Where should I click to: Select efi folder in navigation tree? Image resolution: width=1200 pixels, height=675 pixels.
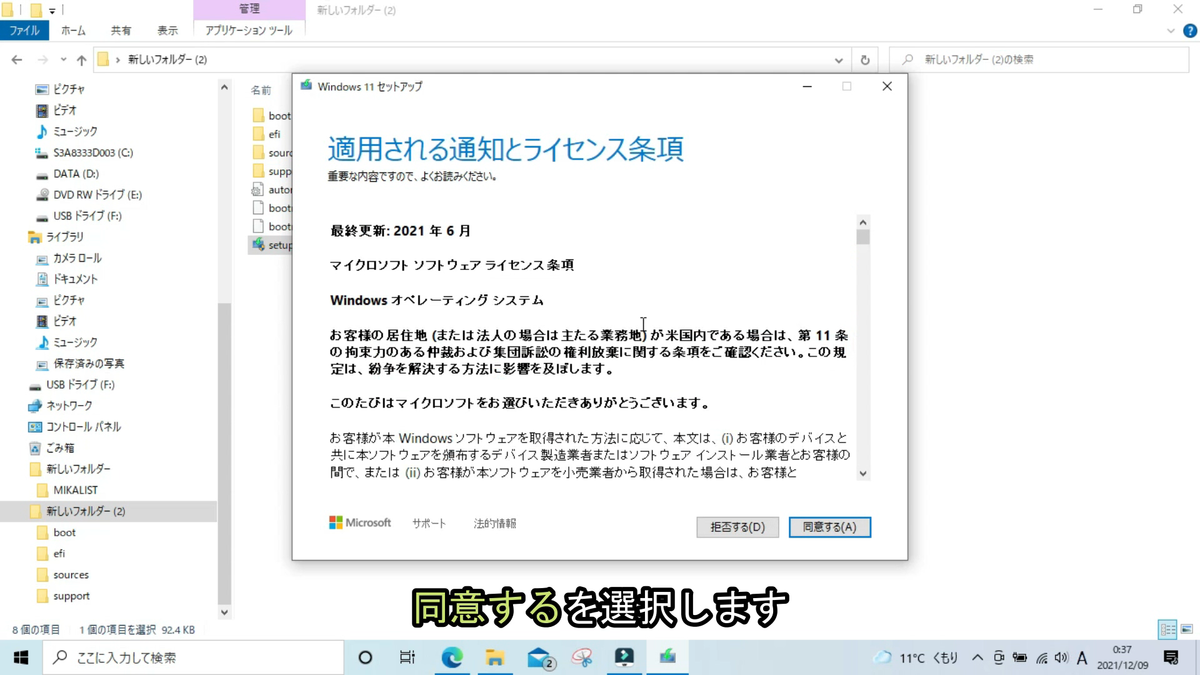point(59,554)
